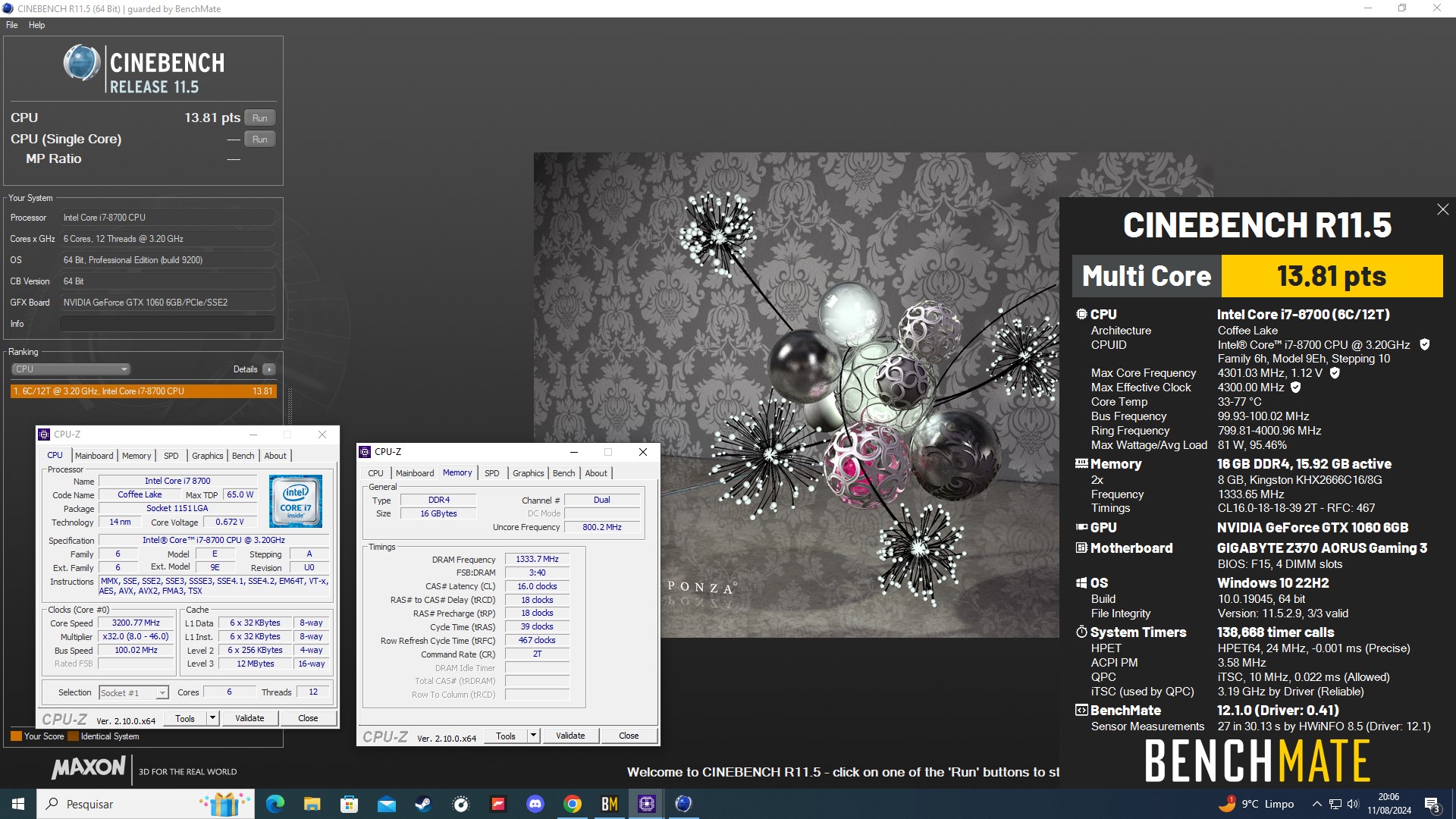The width and height of the screenshot is (1456, 819).
Task: Click the shield icon beside Max Effective Clock
Action: pos(1296,388)
